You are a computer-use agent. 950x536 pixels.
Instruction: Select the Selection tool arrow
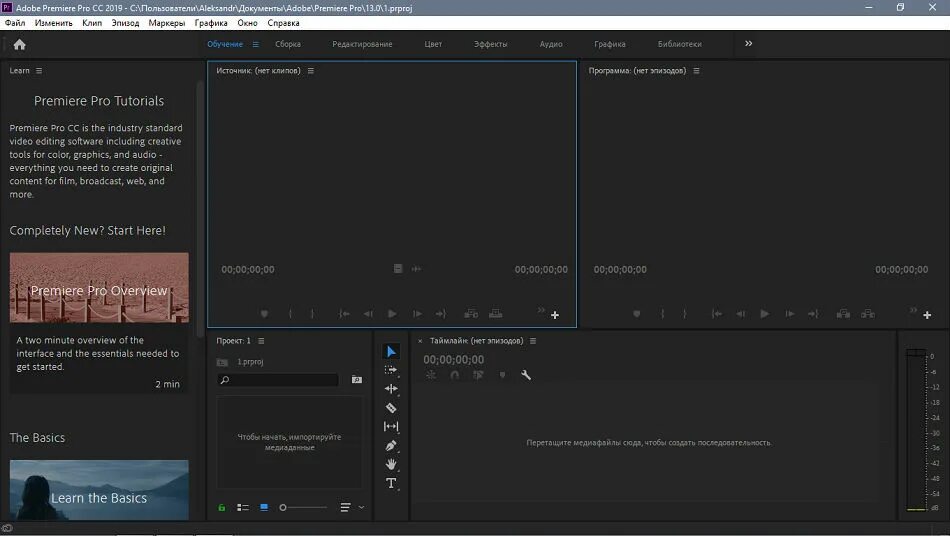[391, 351]
